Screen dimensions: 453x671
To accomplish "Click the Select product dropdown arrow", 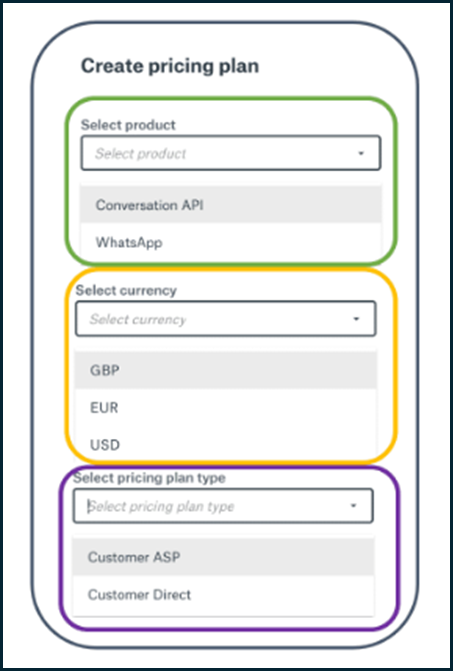I will (x=361, y=154).
